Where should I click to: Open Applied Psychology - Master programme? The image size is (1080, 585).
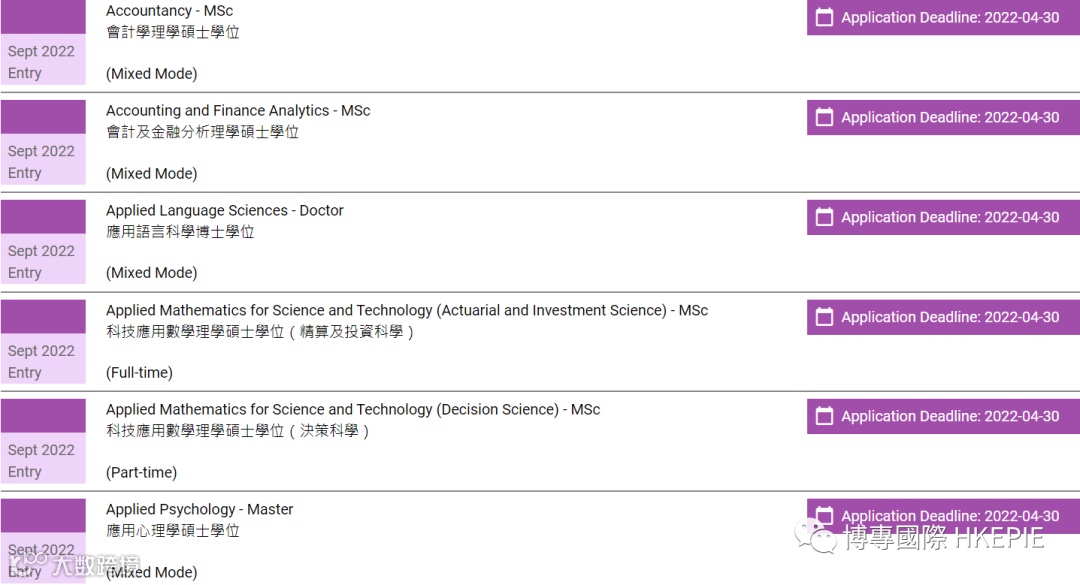tap(199, 510)
